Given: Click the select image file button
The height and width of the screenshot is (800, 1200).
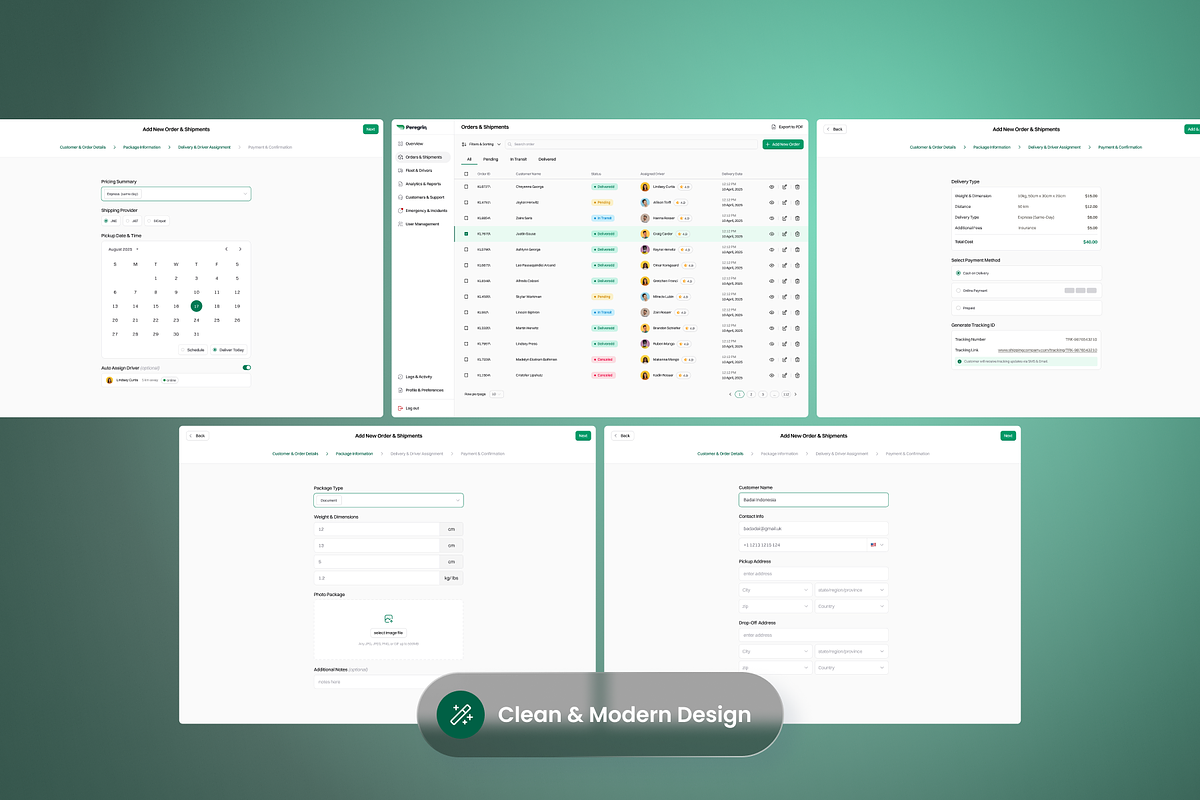Looking at the screenshot, I should click(388, 633).
